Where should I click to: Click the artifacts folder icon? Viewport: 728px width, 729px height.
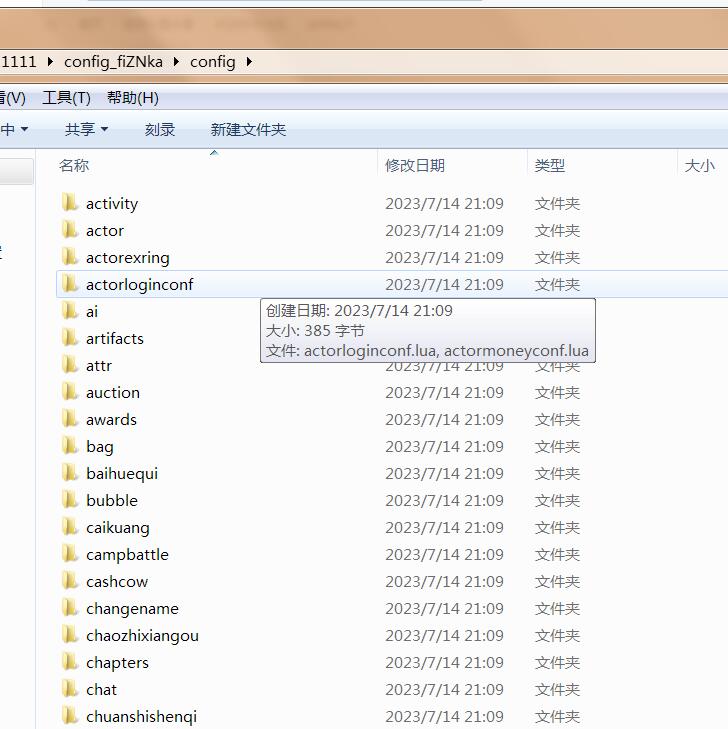coord(70,338)
